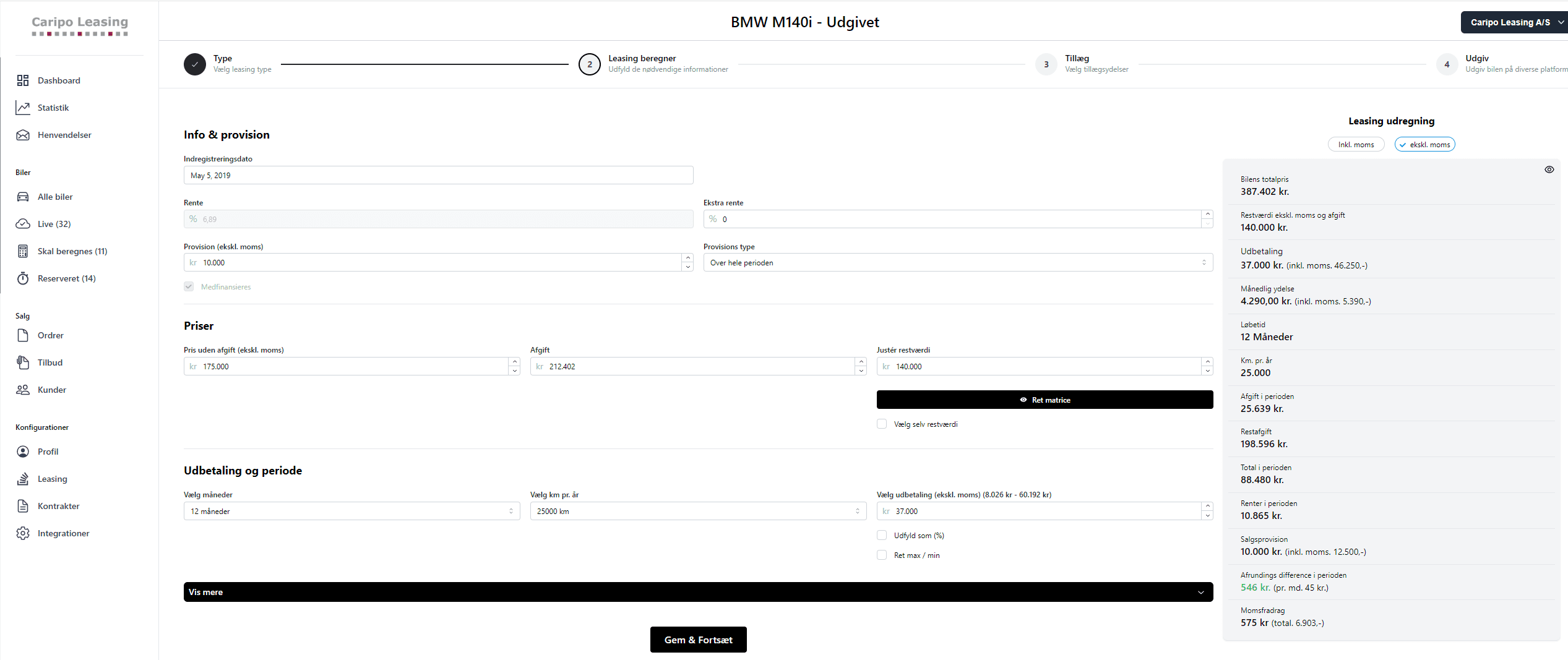Click the Ordrer document icon

tap(23, 335)
